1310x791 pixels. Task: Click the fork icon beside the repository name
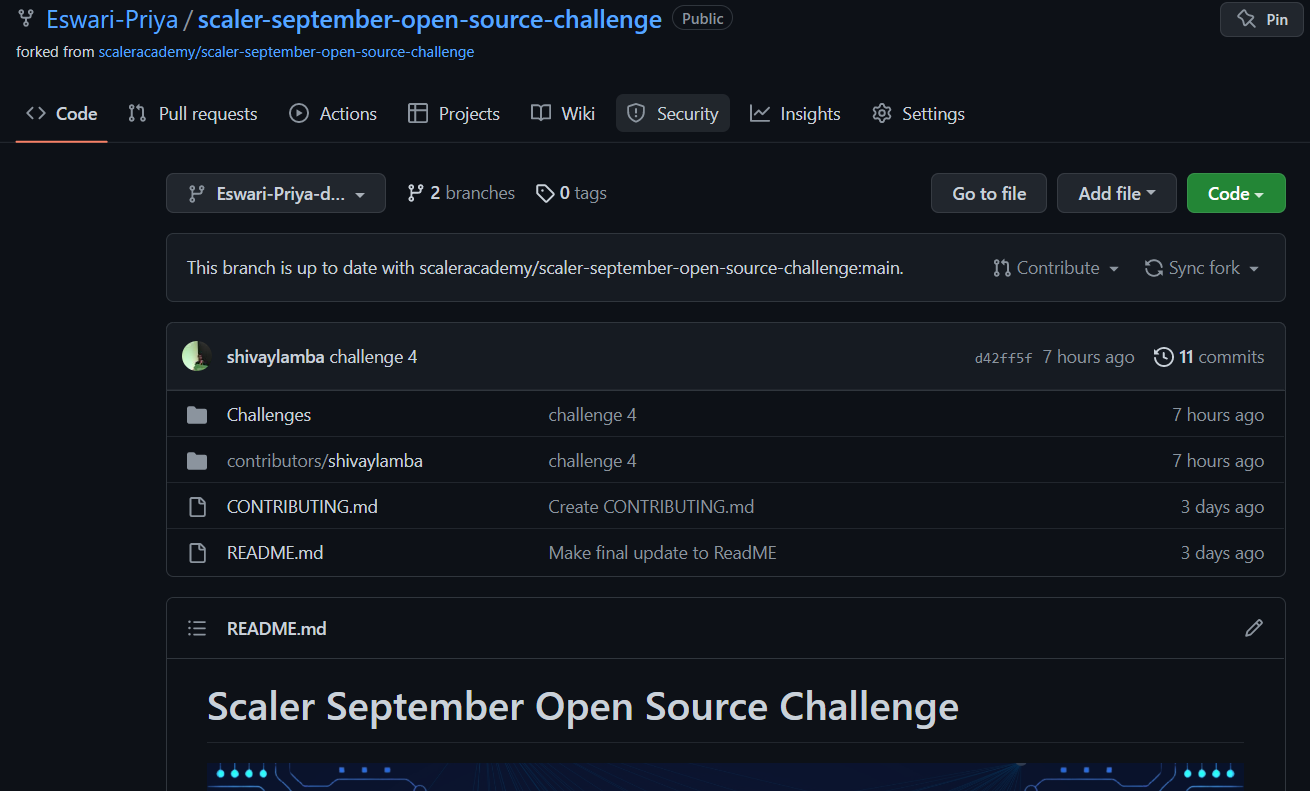coord(24,17)
